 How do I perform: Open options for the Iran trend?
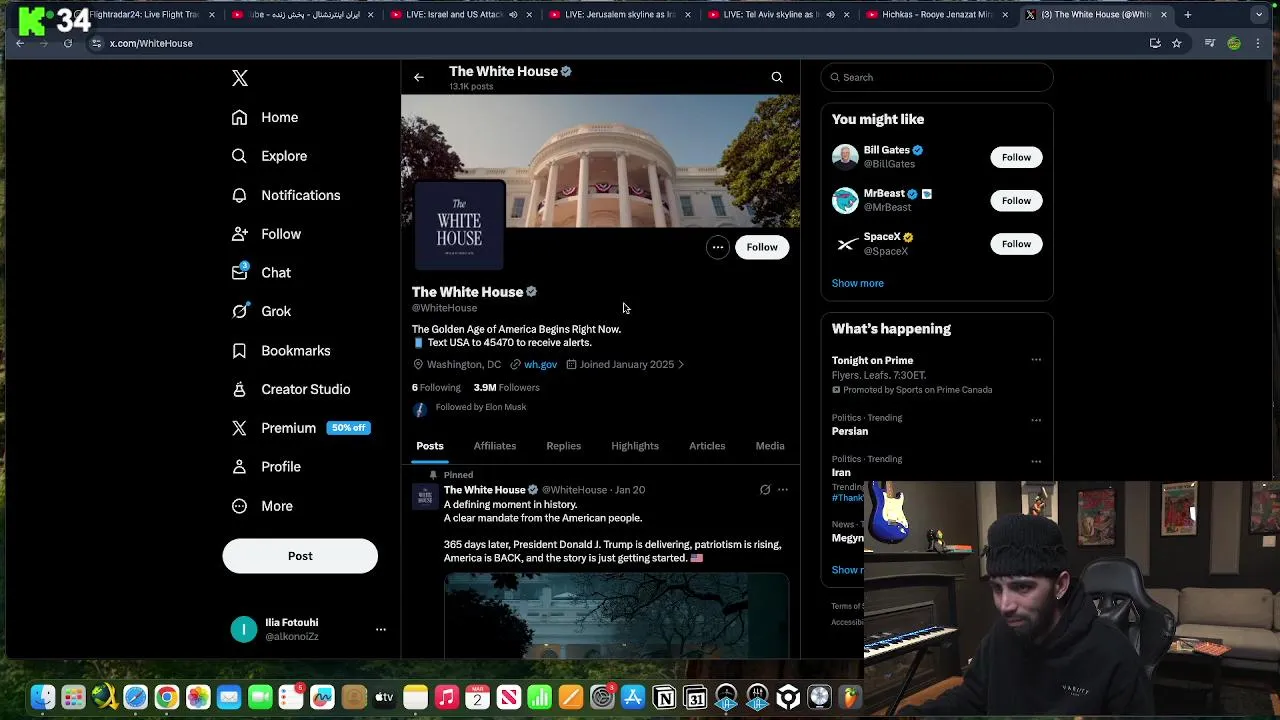(1036, 461)
